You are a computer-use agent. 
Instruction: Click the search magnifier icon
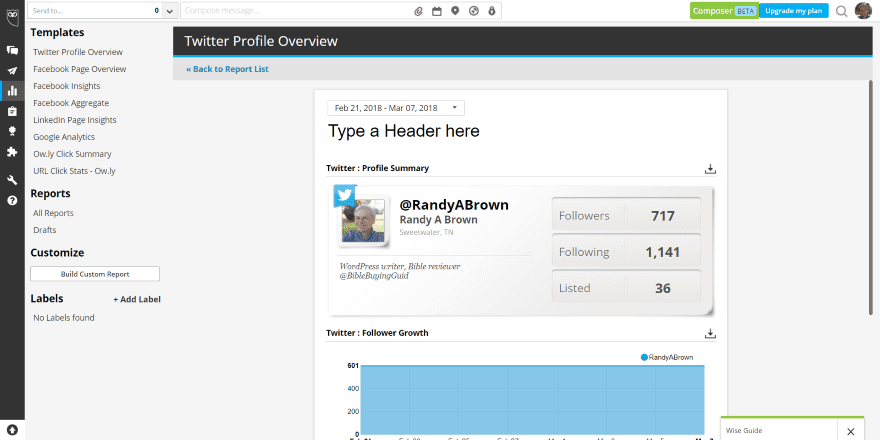click(x=841, y=11)
